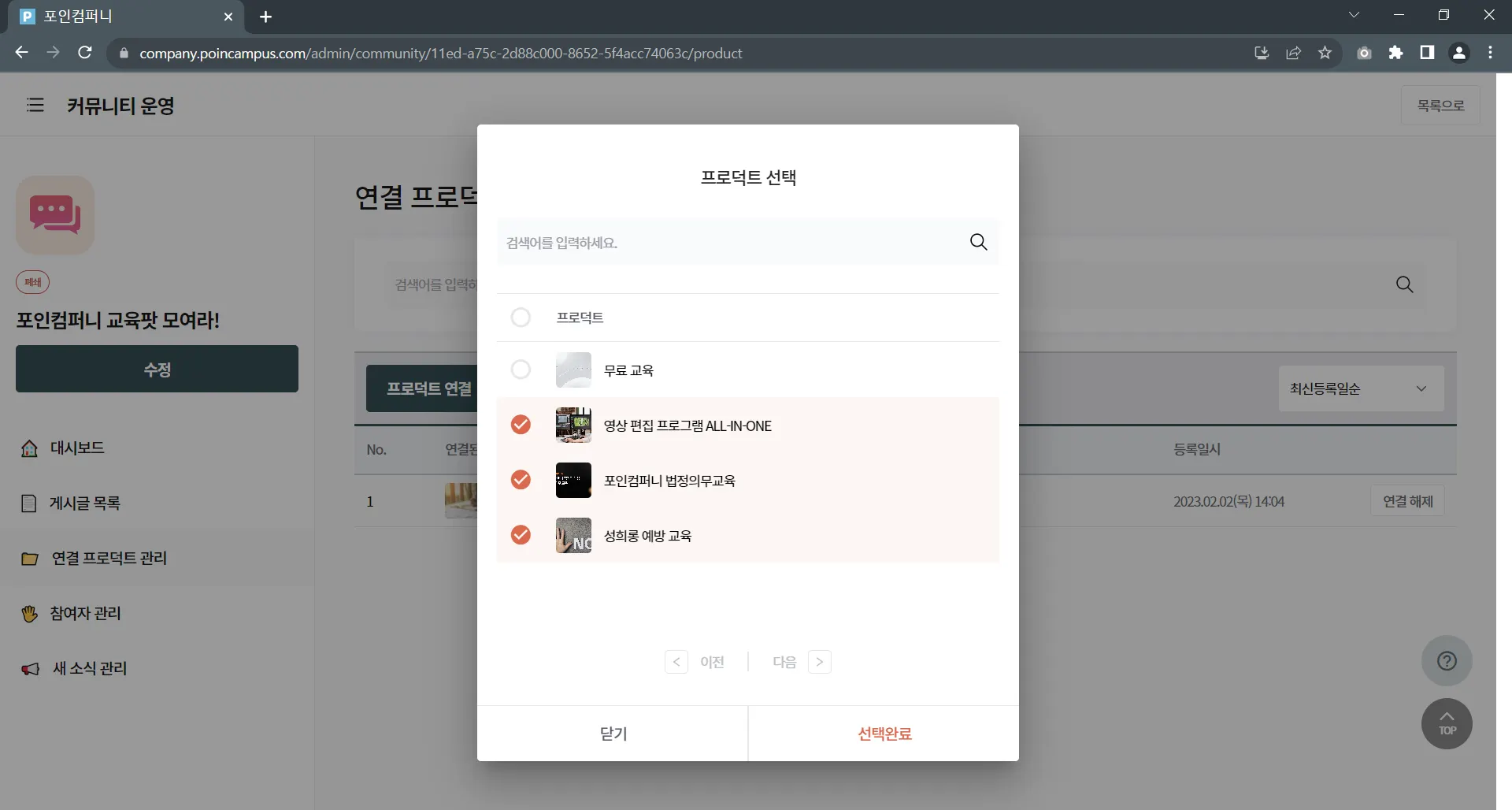This screenshot has height=810, width=1512.
Task: Click the install app icon in address bar
Action: click(1262, 53)
